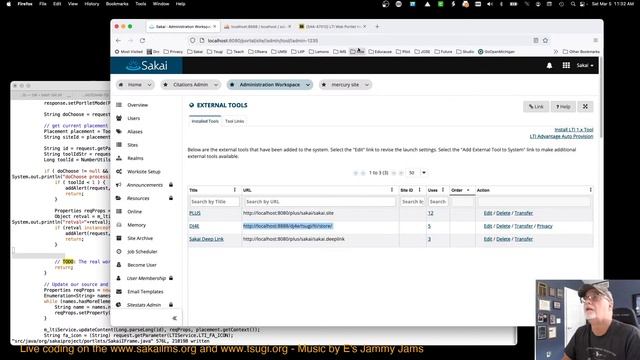This screenshot has width=640, height=360.
Task: Open Site Archive tool
Action: (x=140, y=238)
